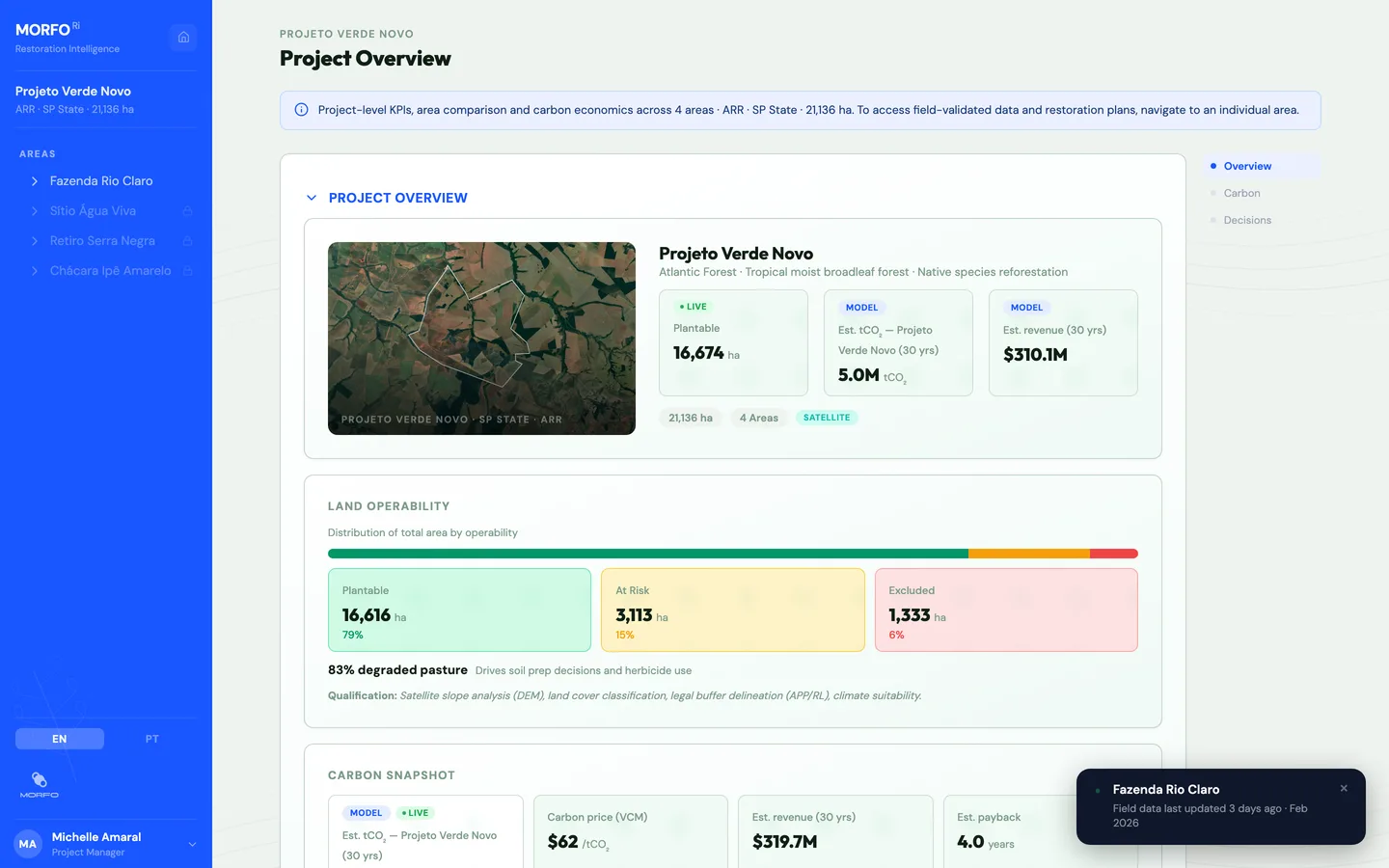Image resolution: width=1389 pixels, height=868 pixels.
Task: Click the lock icon beside Retiro Serra Negra
Action: click(x=188, y=240)
